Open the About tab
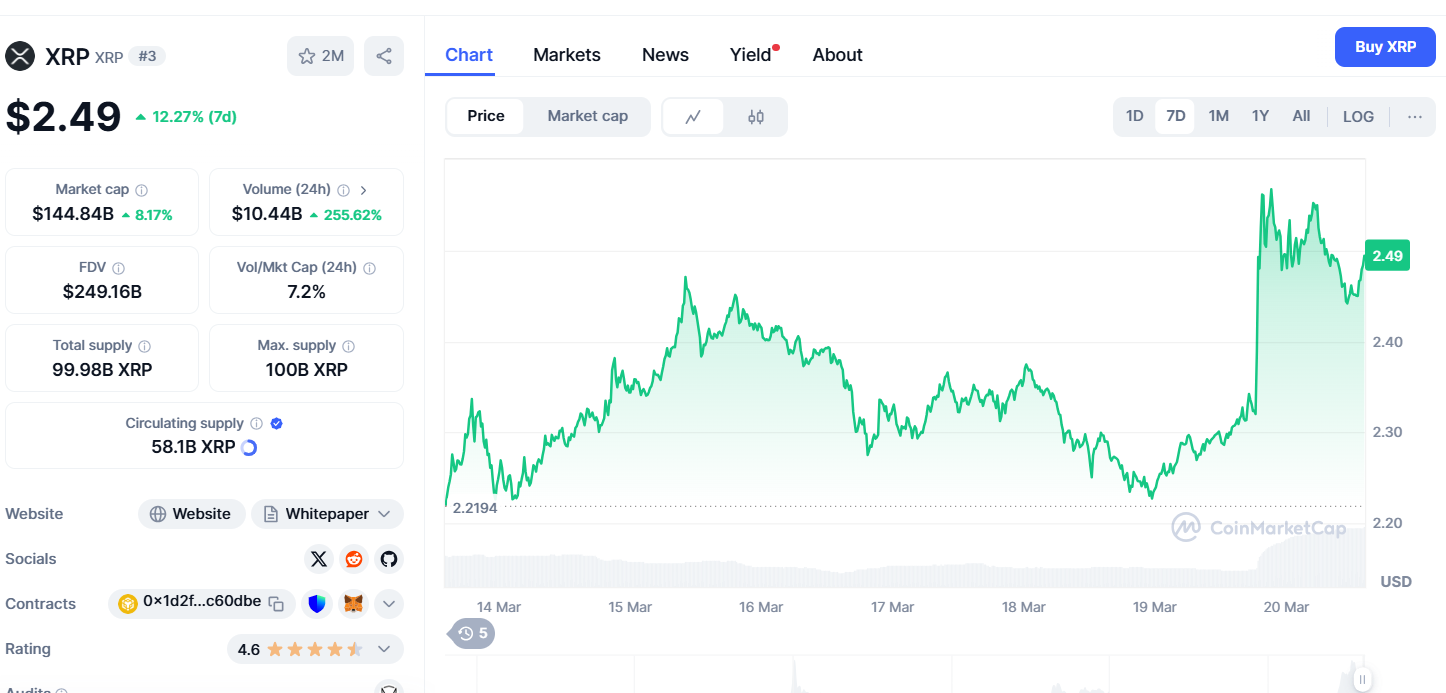 [838, 55]
